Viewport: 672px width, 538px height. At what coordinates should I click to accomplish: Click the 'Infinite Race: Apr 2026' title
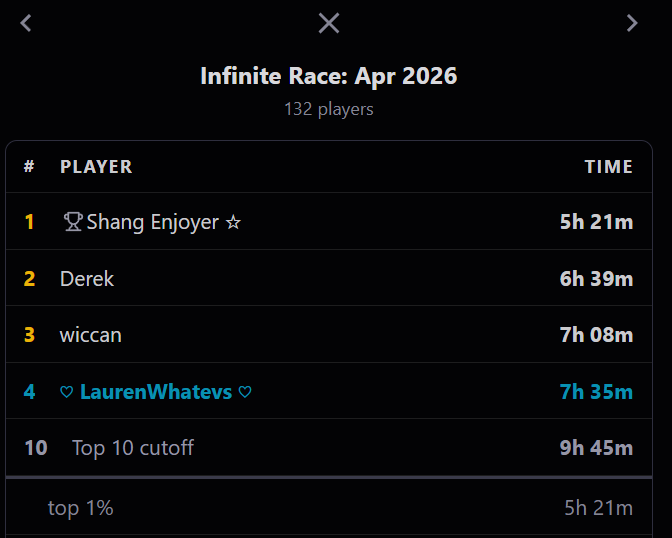(x=329, y=76)
